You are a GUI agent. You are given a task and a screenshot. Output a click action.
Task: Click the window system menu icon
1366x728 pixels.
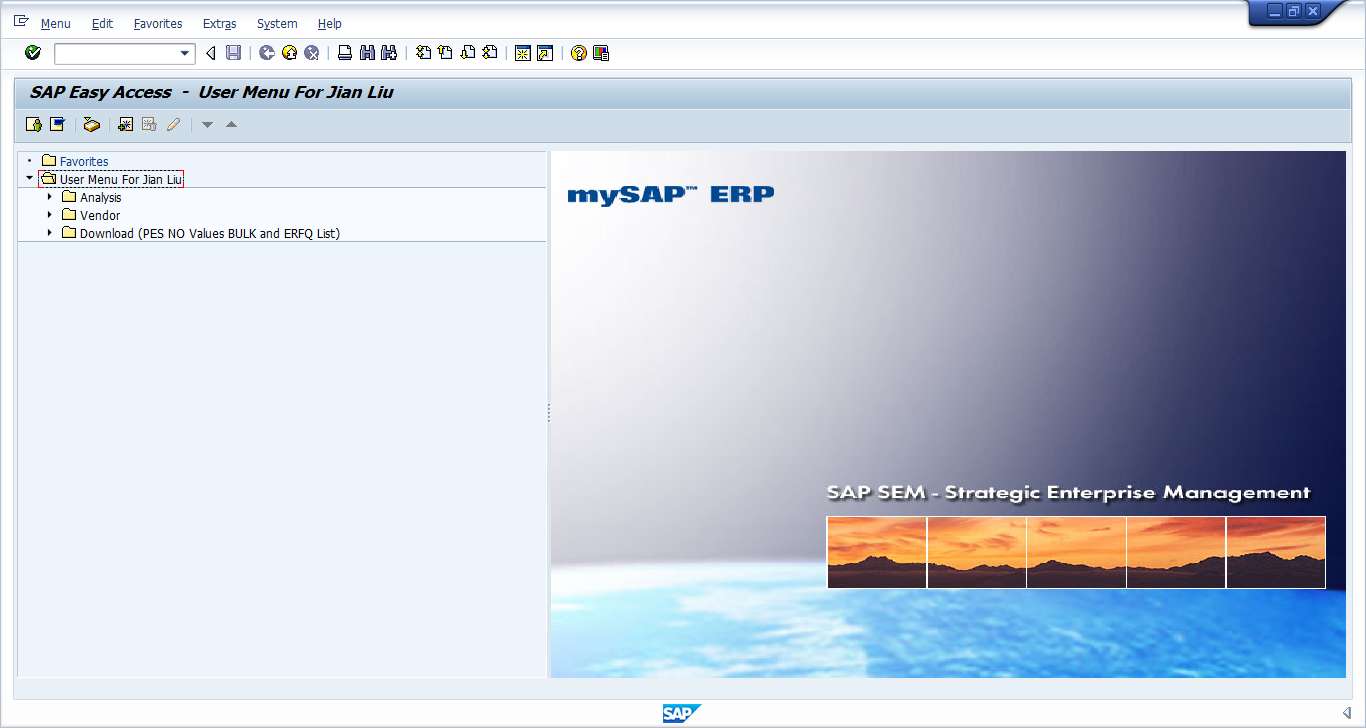coord(21,21)
